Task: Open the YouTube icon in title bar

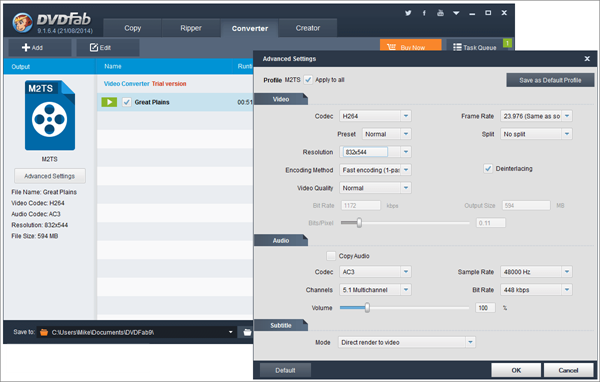Action: tap(440, 13)
